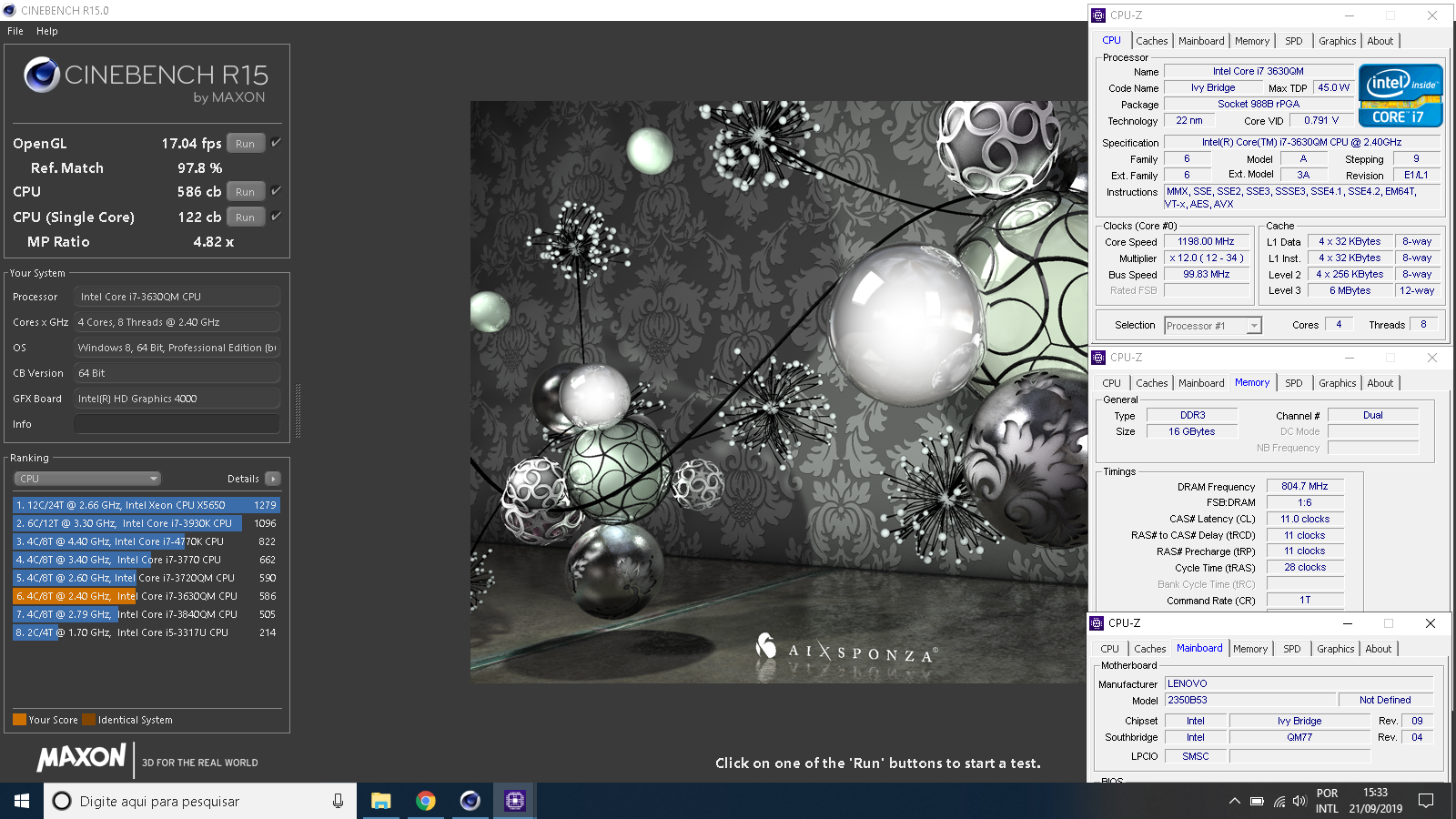Open Mainboard tab in top CPU-Z window
This screenshot has height=819, width=1456.
[1201, 41]
